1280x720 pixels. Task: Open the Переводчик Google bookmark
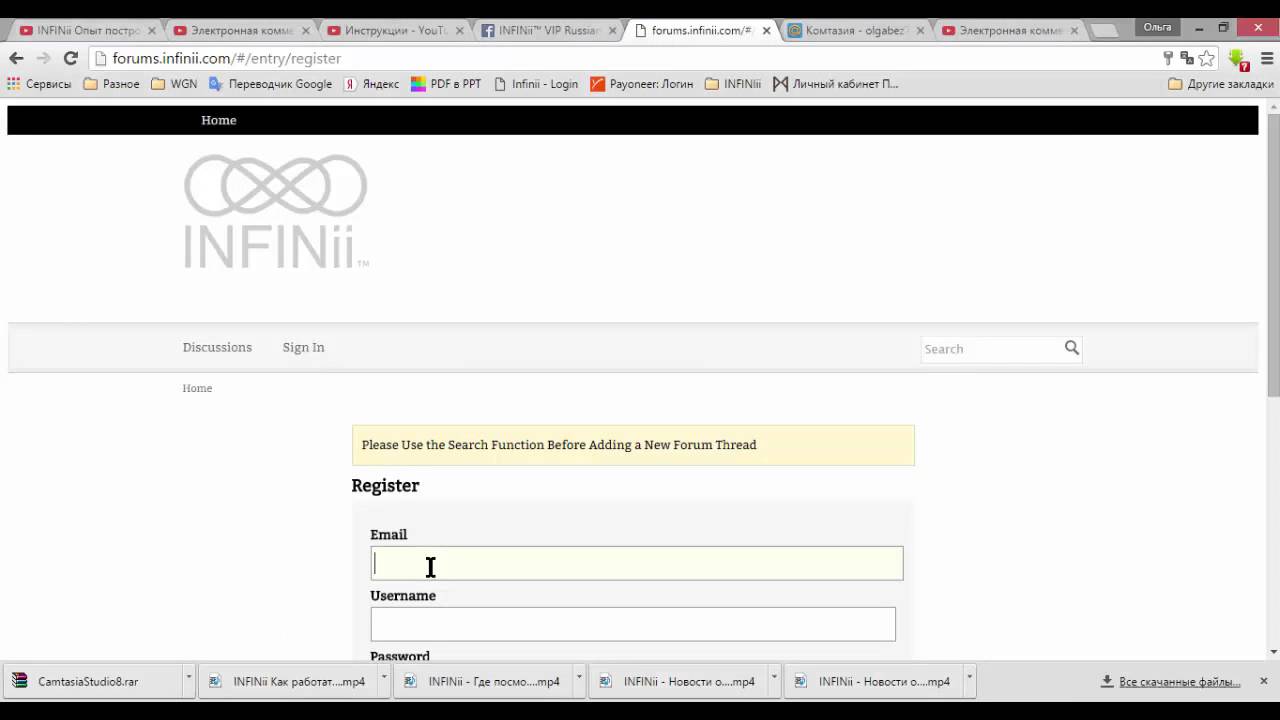coord(270,84)
